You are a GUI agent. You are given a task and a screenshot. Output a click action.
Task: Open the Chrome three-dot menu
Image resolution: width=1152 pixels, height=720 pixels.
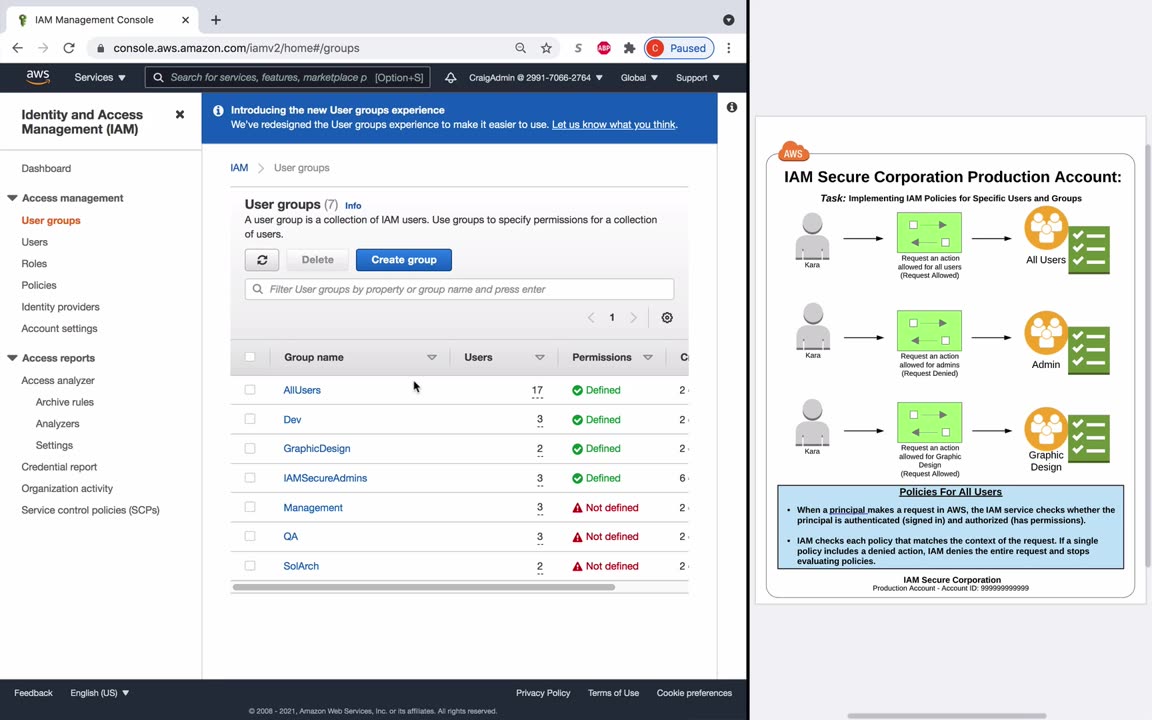point(729,48)
